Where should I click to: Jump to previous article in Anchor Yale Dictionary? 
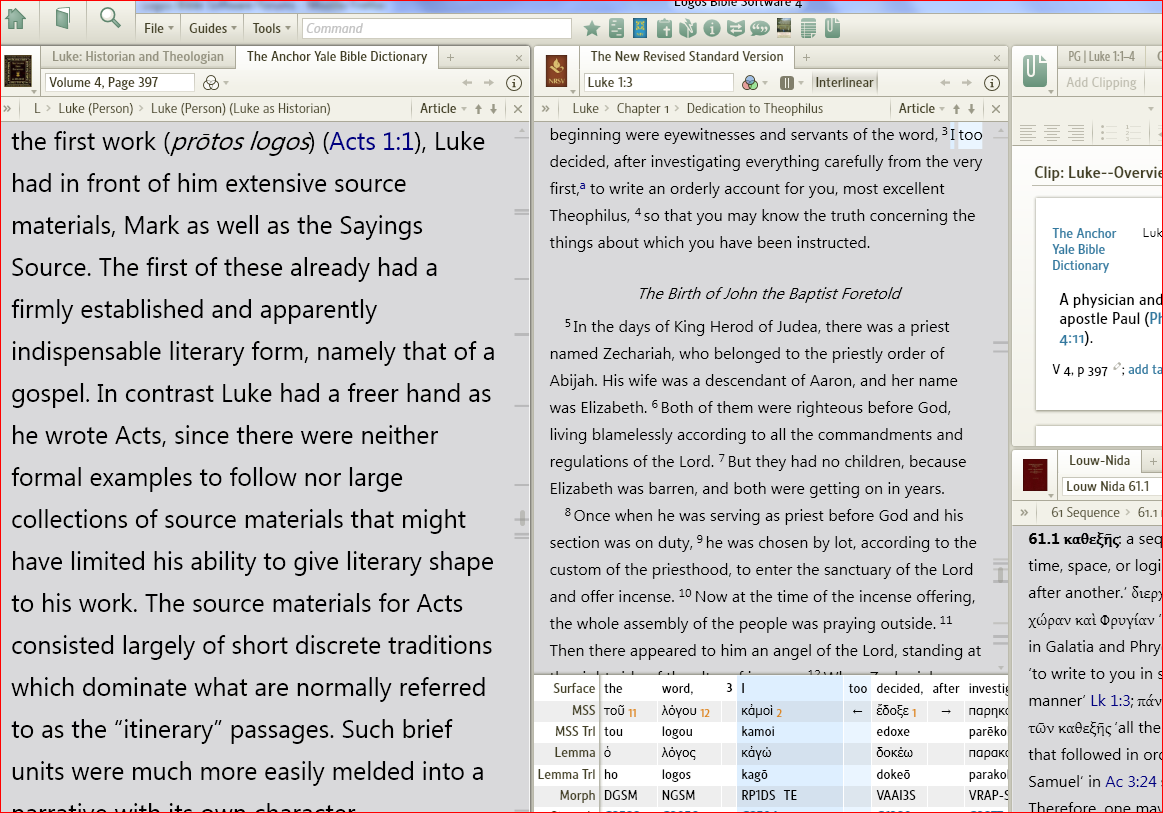coord(478,109)
